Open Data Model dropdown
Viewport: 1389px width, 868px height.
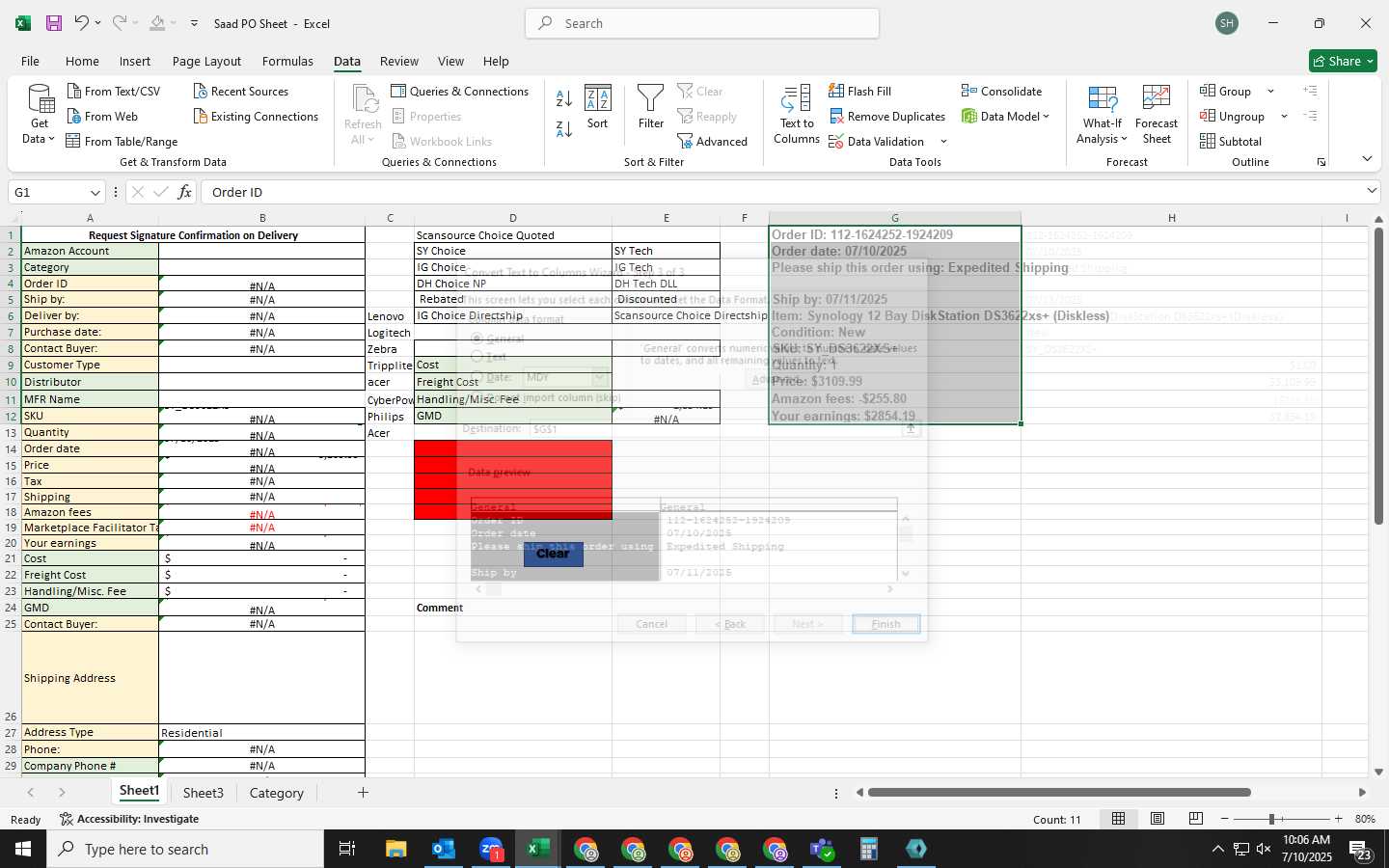click(1005, 117)
